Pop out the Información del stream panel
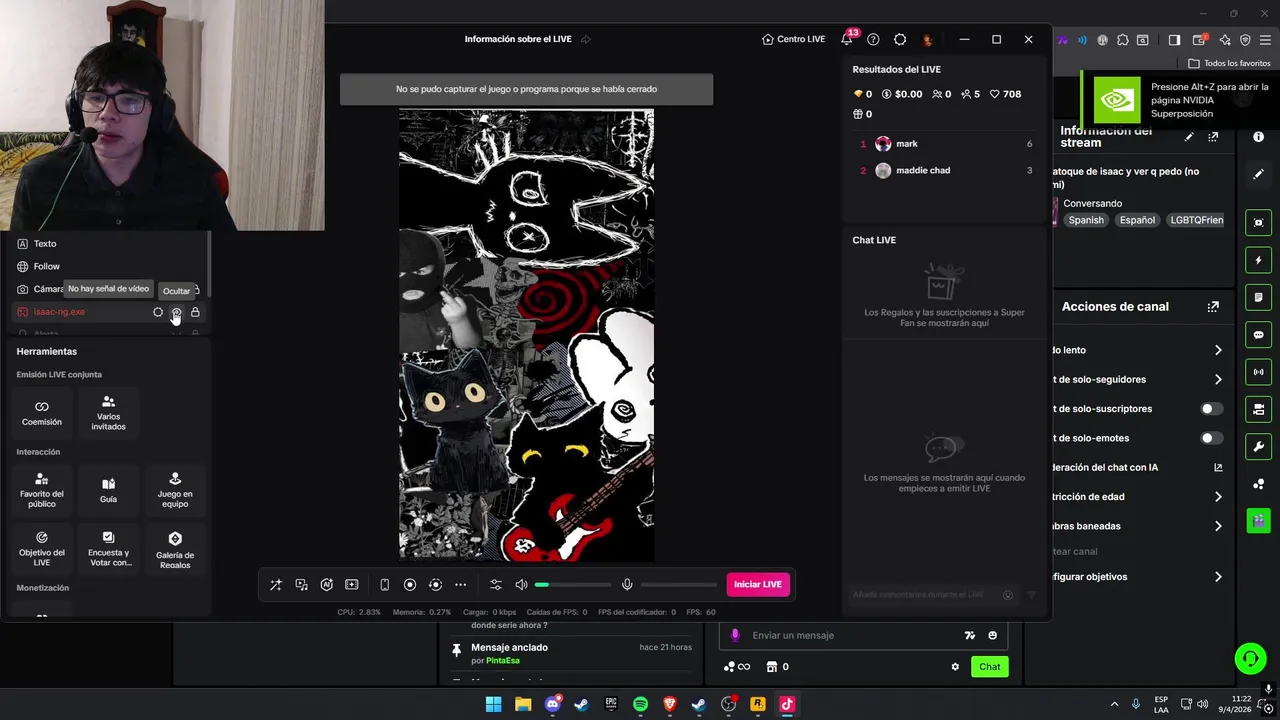This screenshot has width=1280, height=720. [1213, 137]
